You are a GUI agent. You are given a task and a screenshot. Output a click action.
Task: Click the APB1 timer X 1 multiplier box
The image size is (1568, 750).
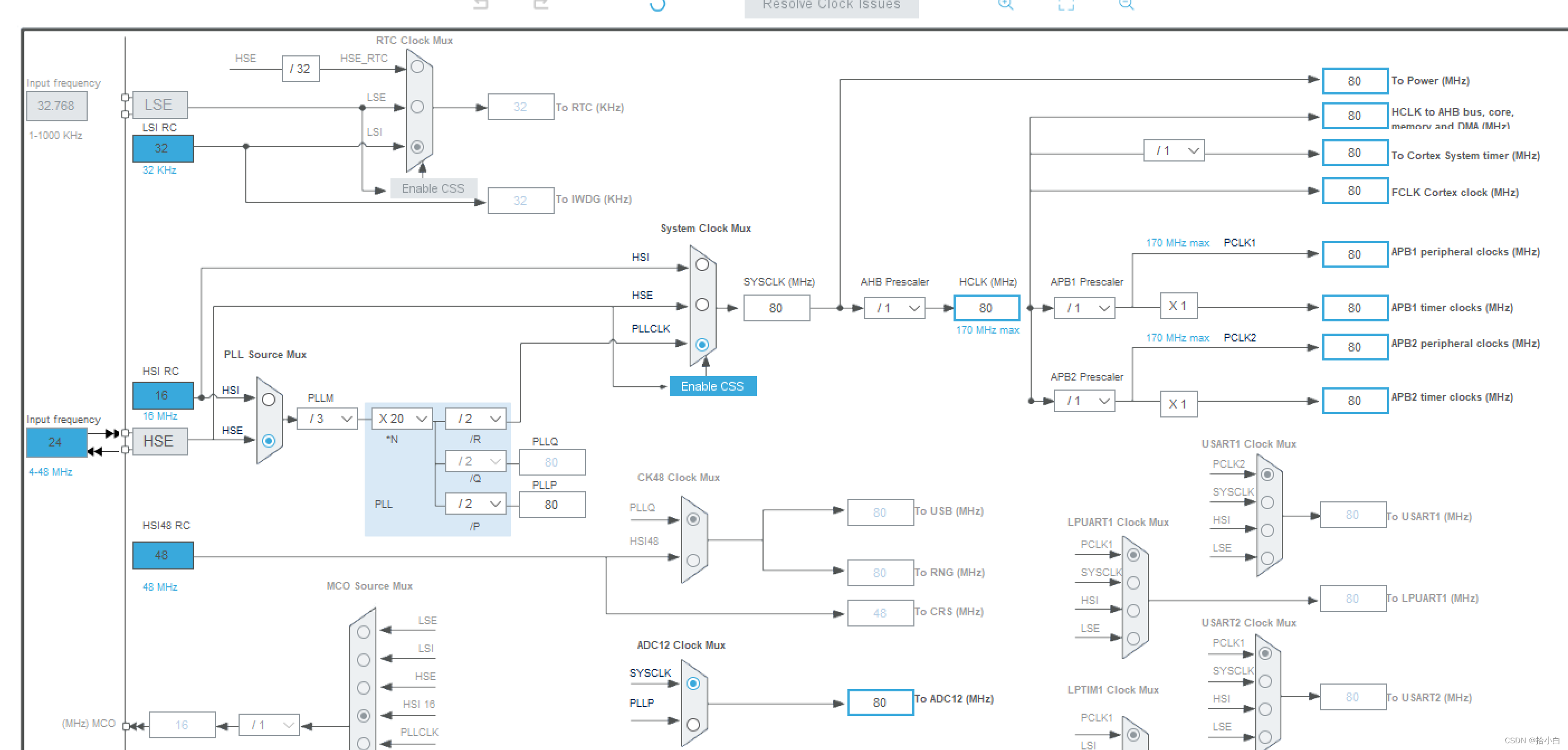click(1179, 306)
